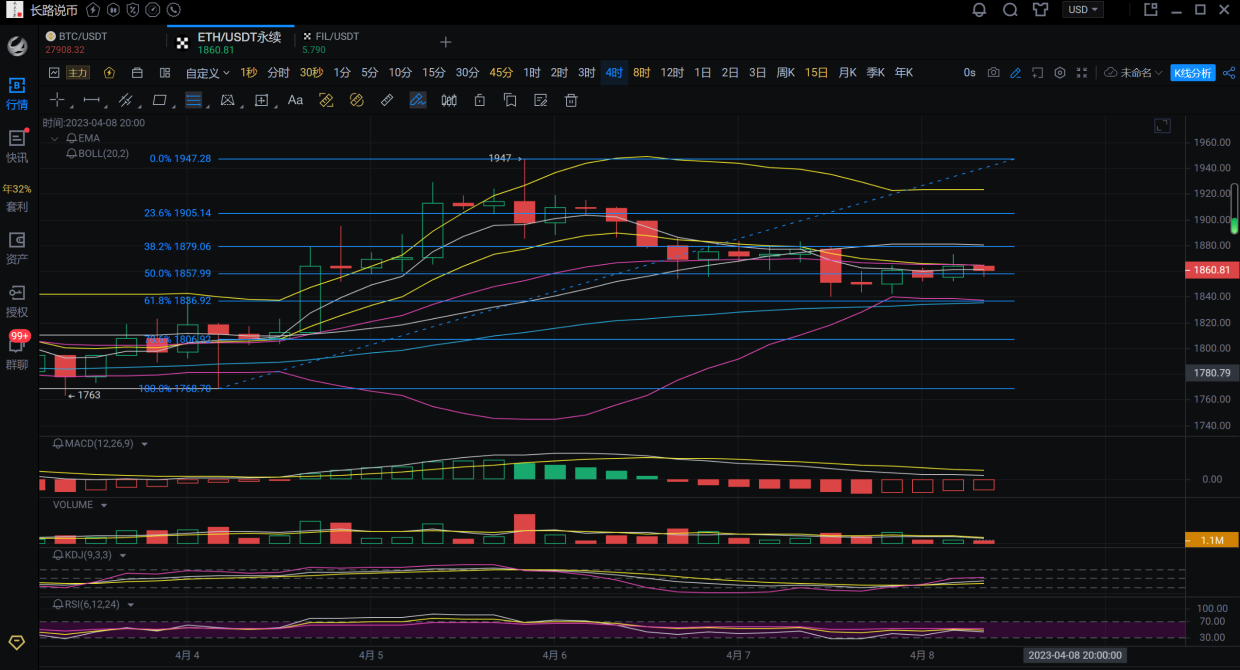
Task: Open chart settings hexagon icon
Action: (1060, 73)
